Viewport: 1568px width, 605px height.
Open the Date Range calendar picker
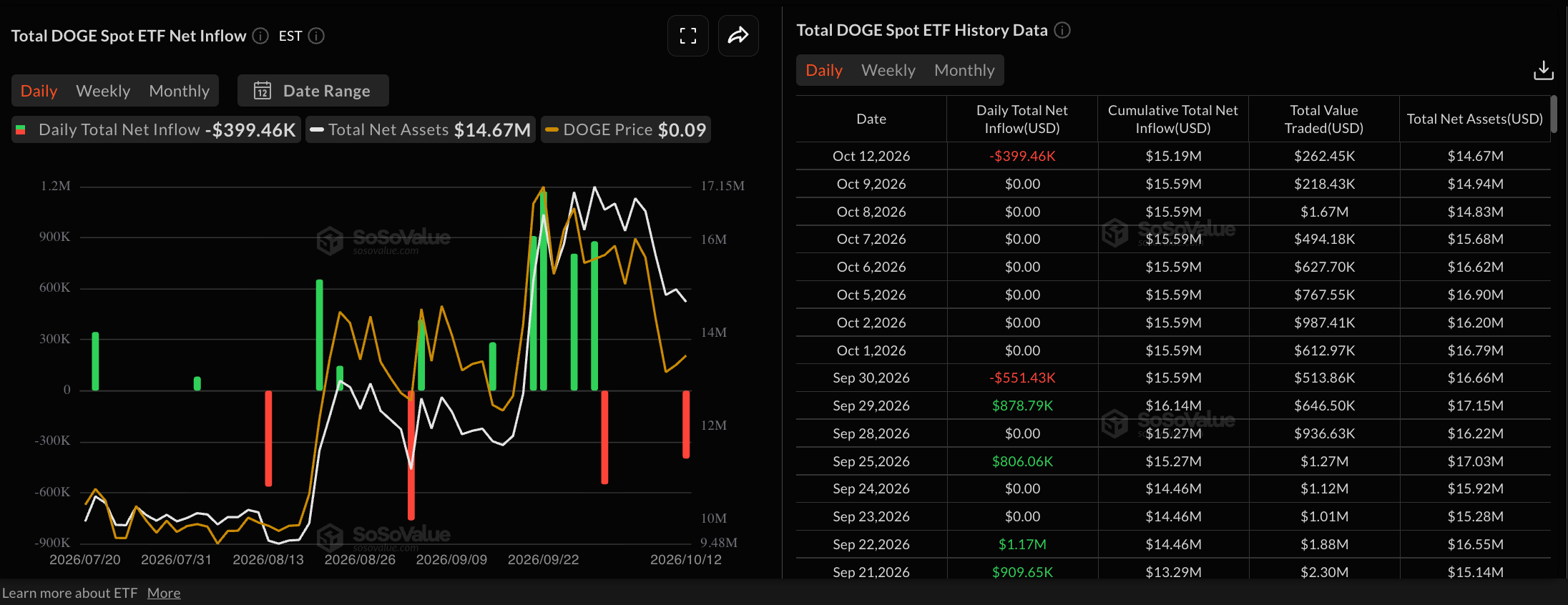pyautogui.click(x=313, y=91)
